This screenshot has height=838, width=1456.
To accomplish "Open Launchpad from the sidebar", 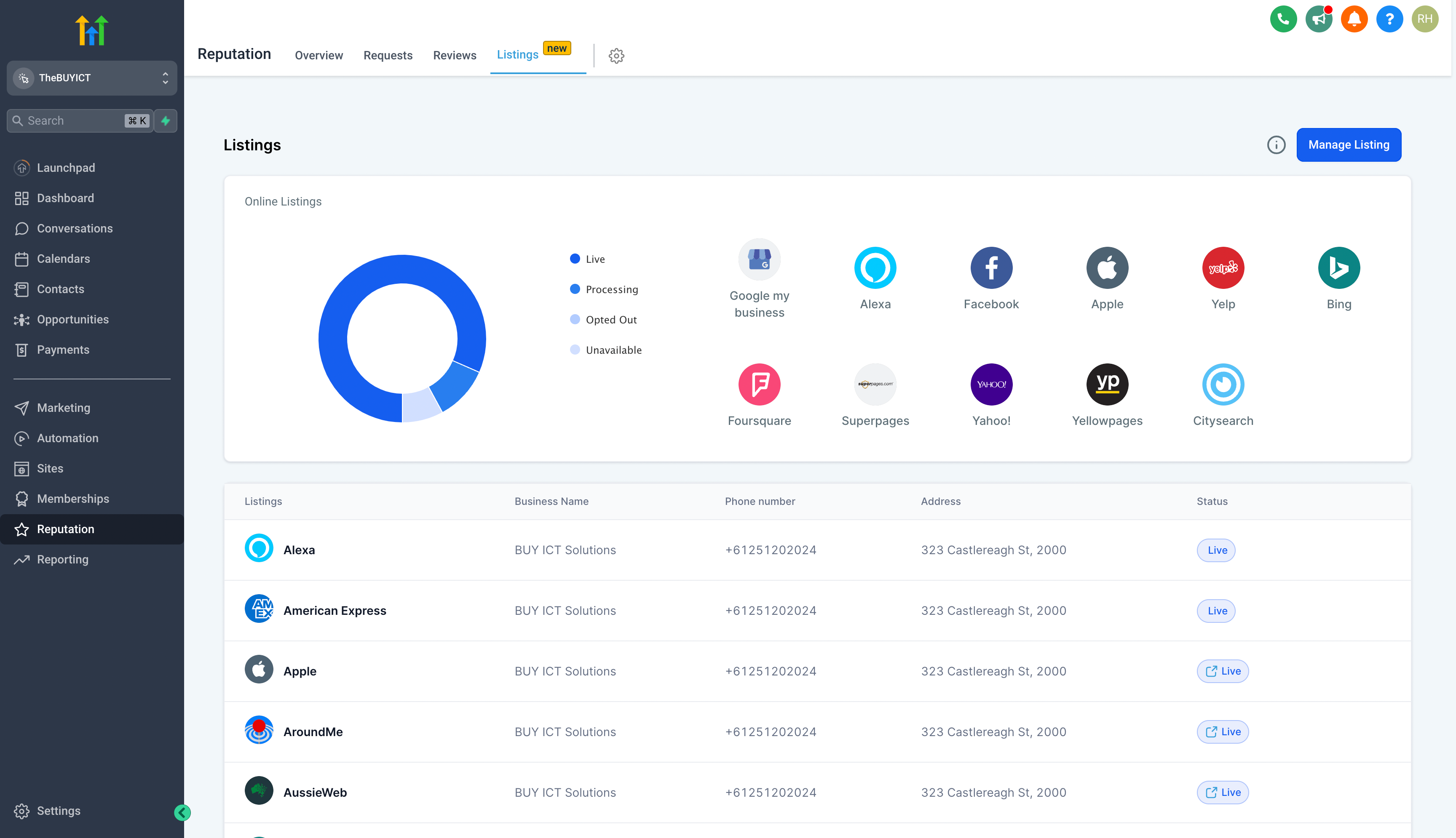I will point(92,168).
